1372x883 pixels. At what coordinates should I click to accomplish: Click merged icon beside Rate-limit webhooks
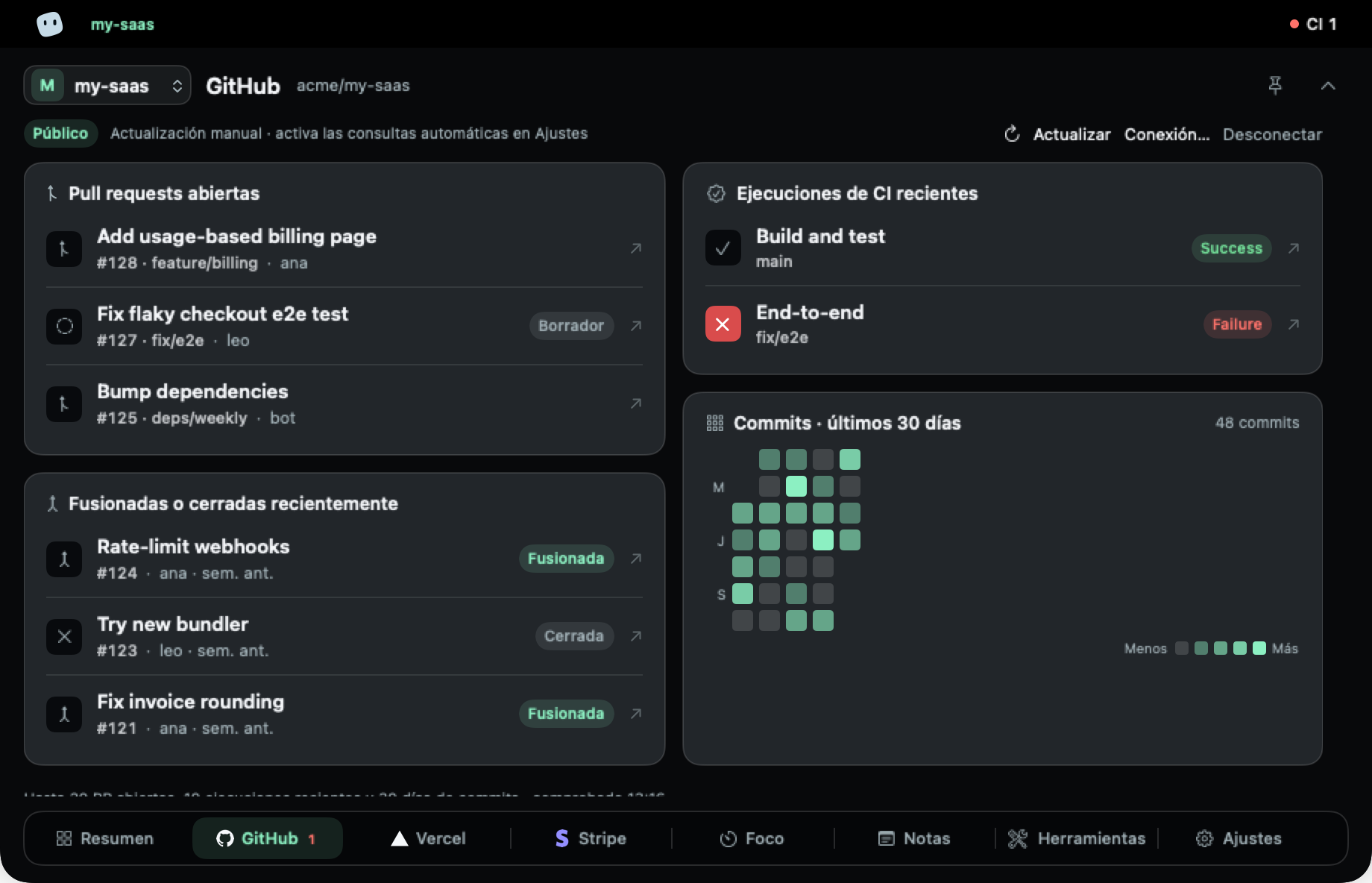(x=64, y=559)
